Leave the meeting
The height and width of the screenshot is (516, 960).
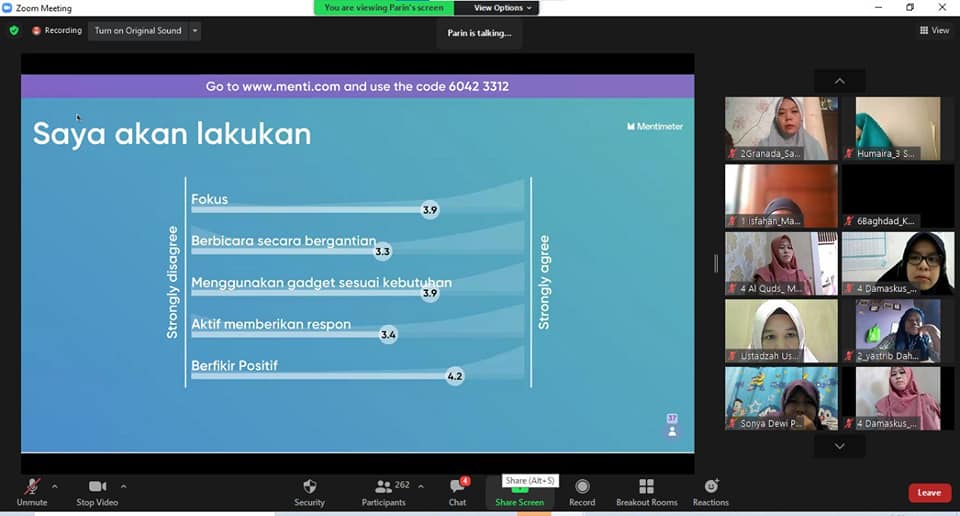click(x=929, y=492)
